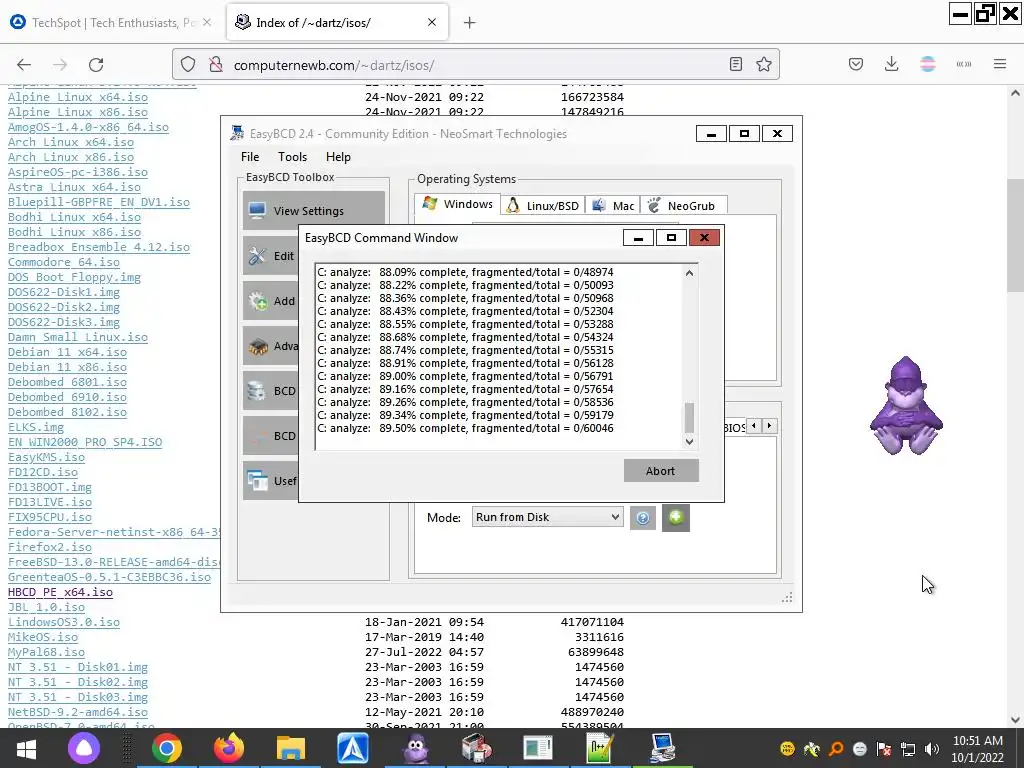Viewport: 1024px width, 768px height.
Task: Switch to the Linux/BSD tab
Action: point(543,206)
